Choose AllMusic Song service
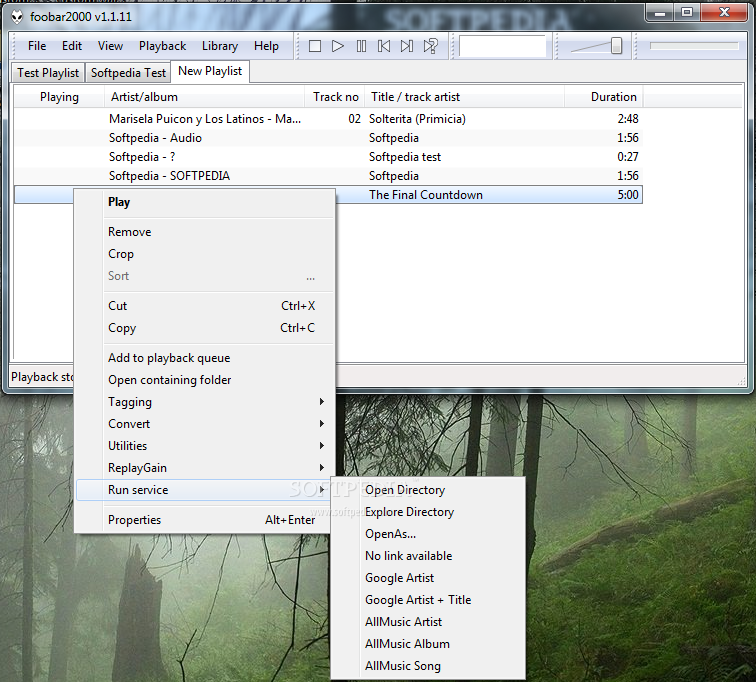Viewport: 756px width, 682px height. (428, 666)
